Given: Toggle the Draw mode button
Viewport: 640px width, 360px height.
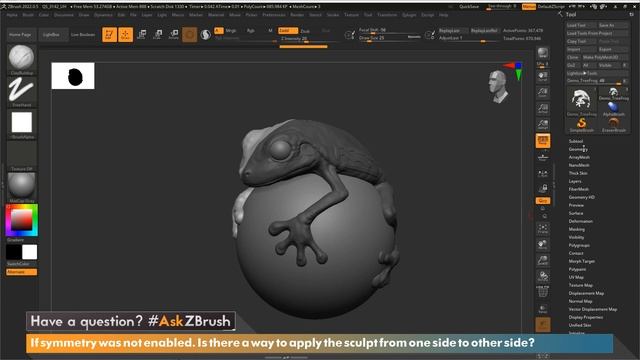Looking at the screenshot, I should (x=125, y=35).
